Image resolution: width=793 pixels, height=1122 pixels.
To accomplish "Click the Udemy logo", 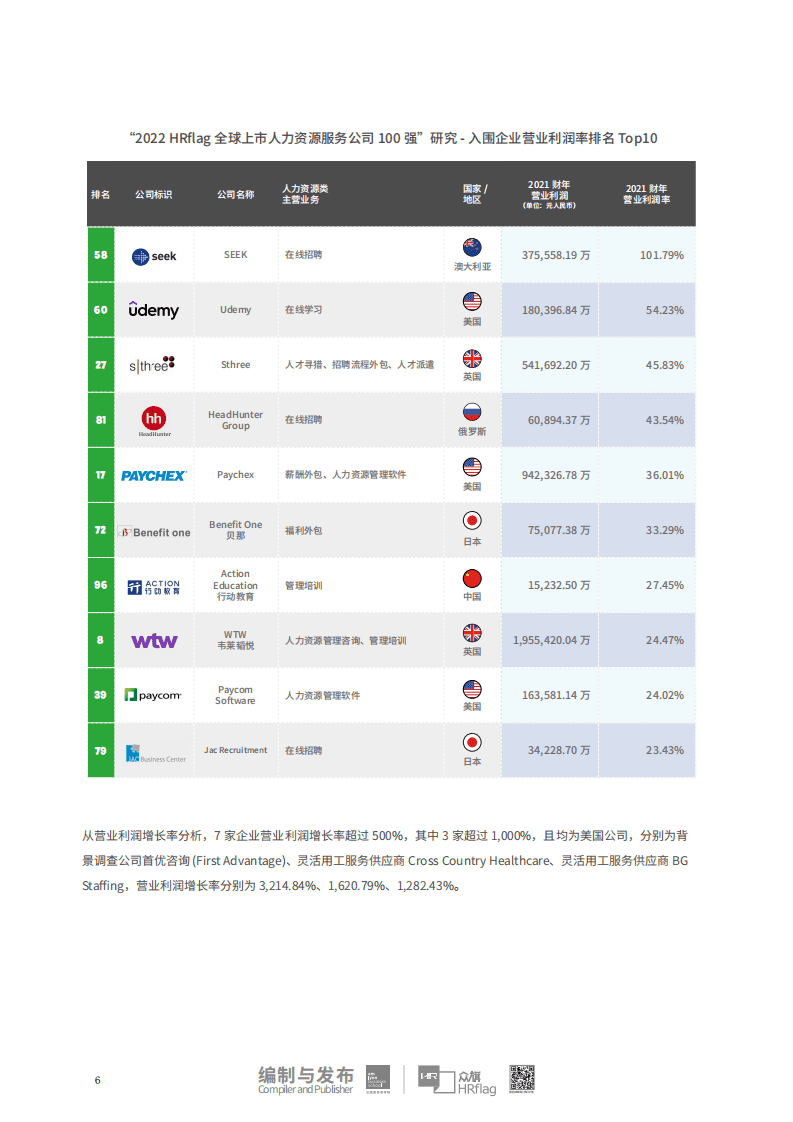I will [x=154, y=310].
